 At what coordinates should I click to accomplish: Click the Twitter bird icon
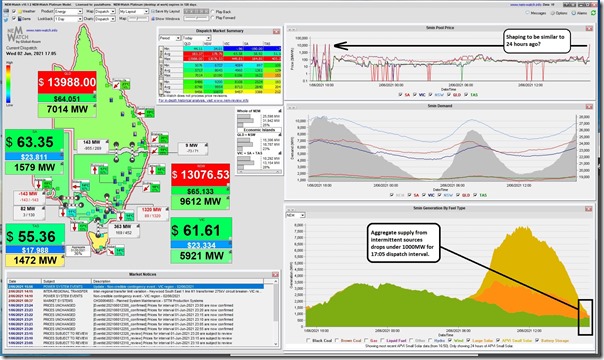[6, 18]
